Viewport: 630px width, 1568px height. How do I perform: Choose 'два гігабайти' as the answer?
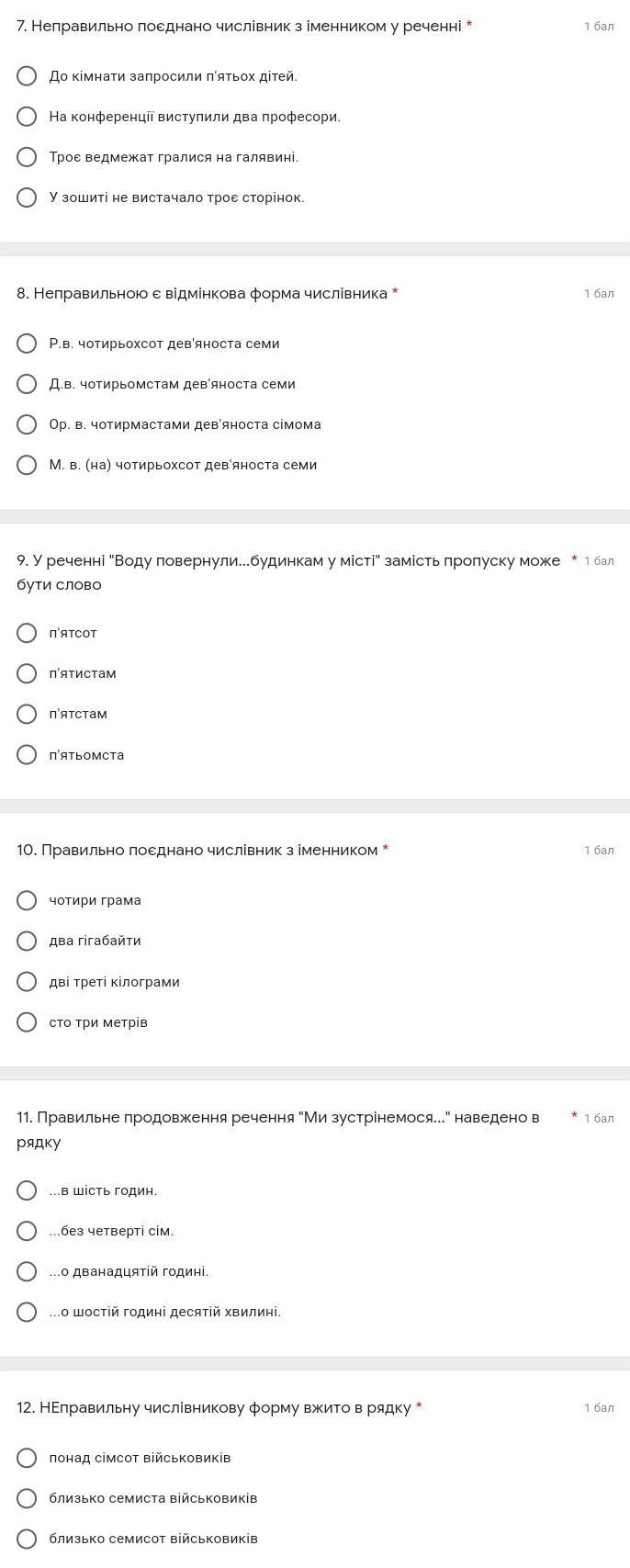point(27,941)
